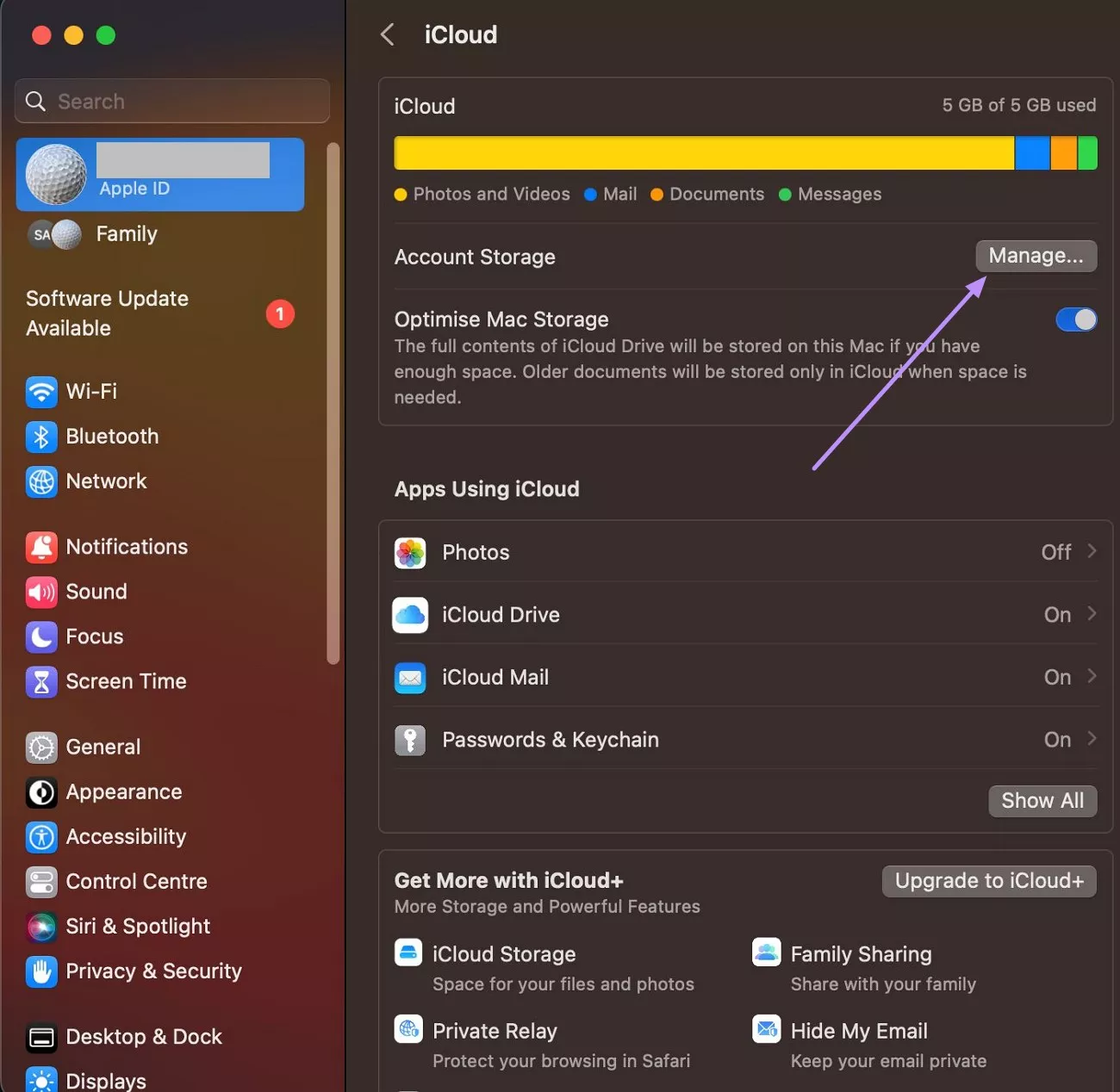Click the Search field in sidebar
Viewport: 1120px width, 1092px height.
(172, 102)
